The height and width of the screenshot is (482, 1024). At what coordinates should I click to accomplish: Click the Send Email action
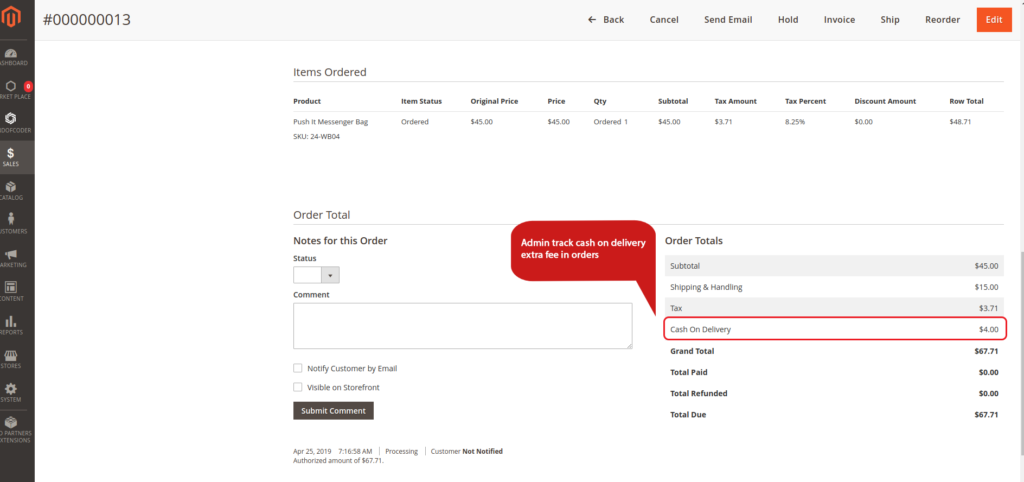click(x=728, y=20)
